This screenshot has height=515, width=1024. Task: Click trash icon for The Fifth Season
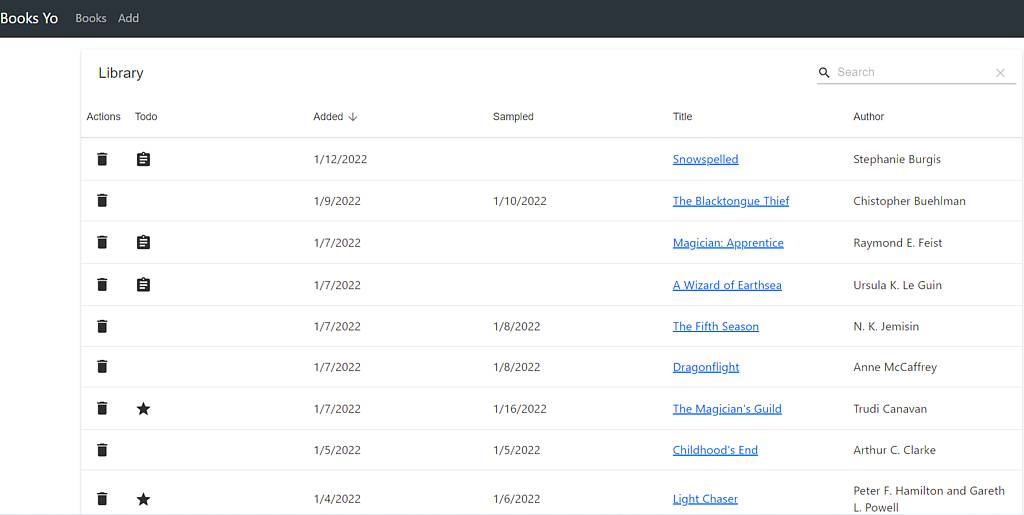tap(102, 326)
